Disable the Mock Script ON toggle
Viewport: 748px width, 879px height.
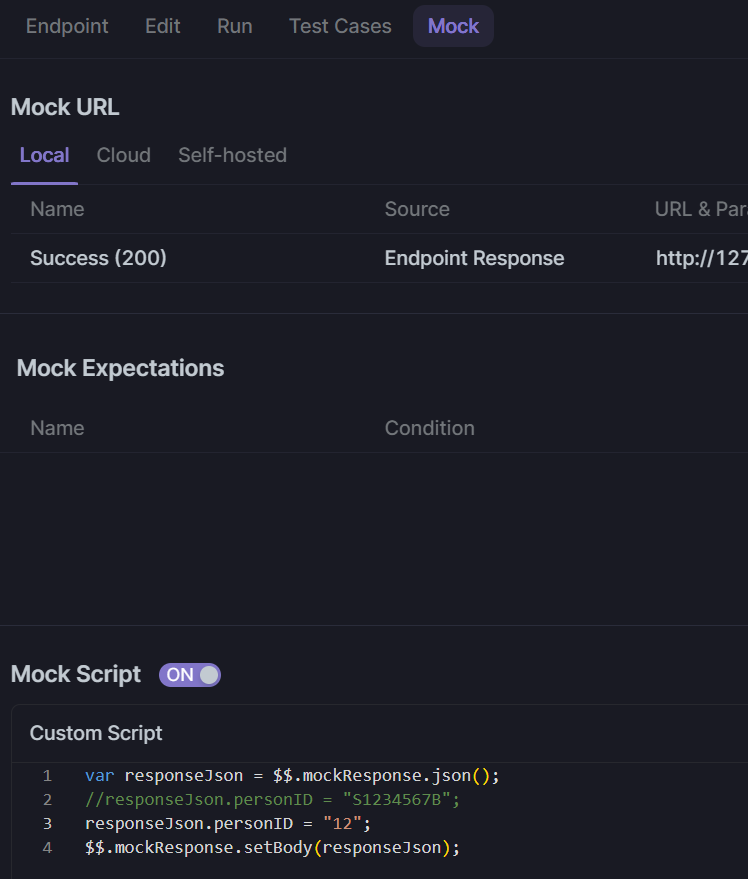[190, 675]
